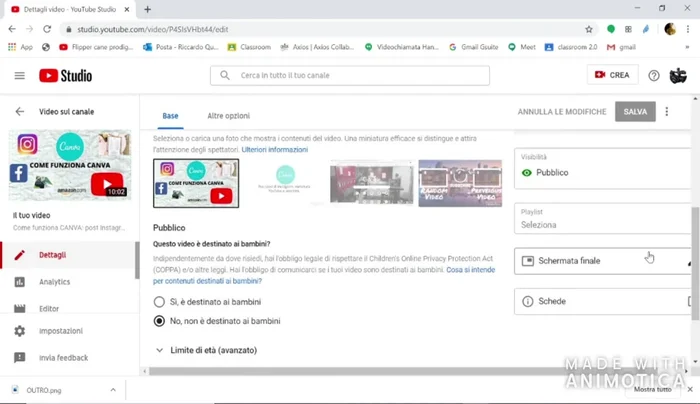Open the gmail bookmark

[621, 47]
